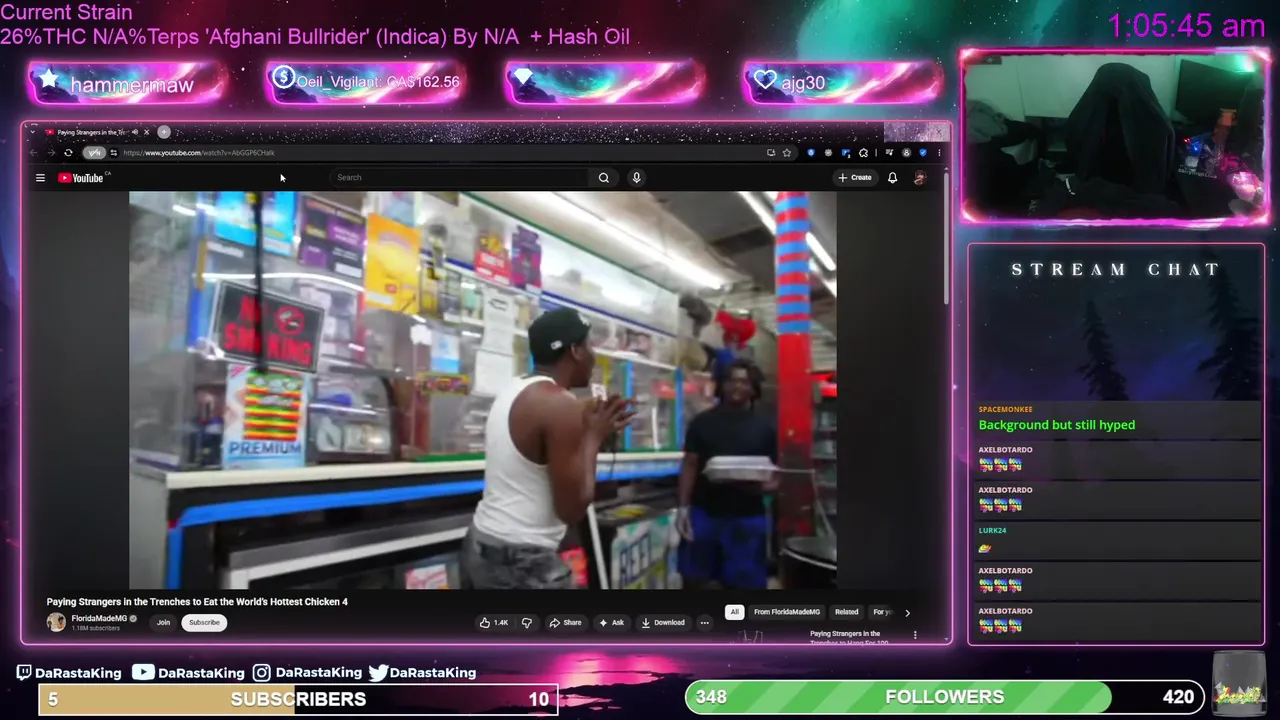This screenshot has width=1280, height=720.
Task: Go forward with the browser forward arrow
Action: click(50, 153)
